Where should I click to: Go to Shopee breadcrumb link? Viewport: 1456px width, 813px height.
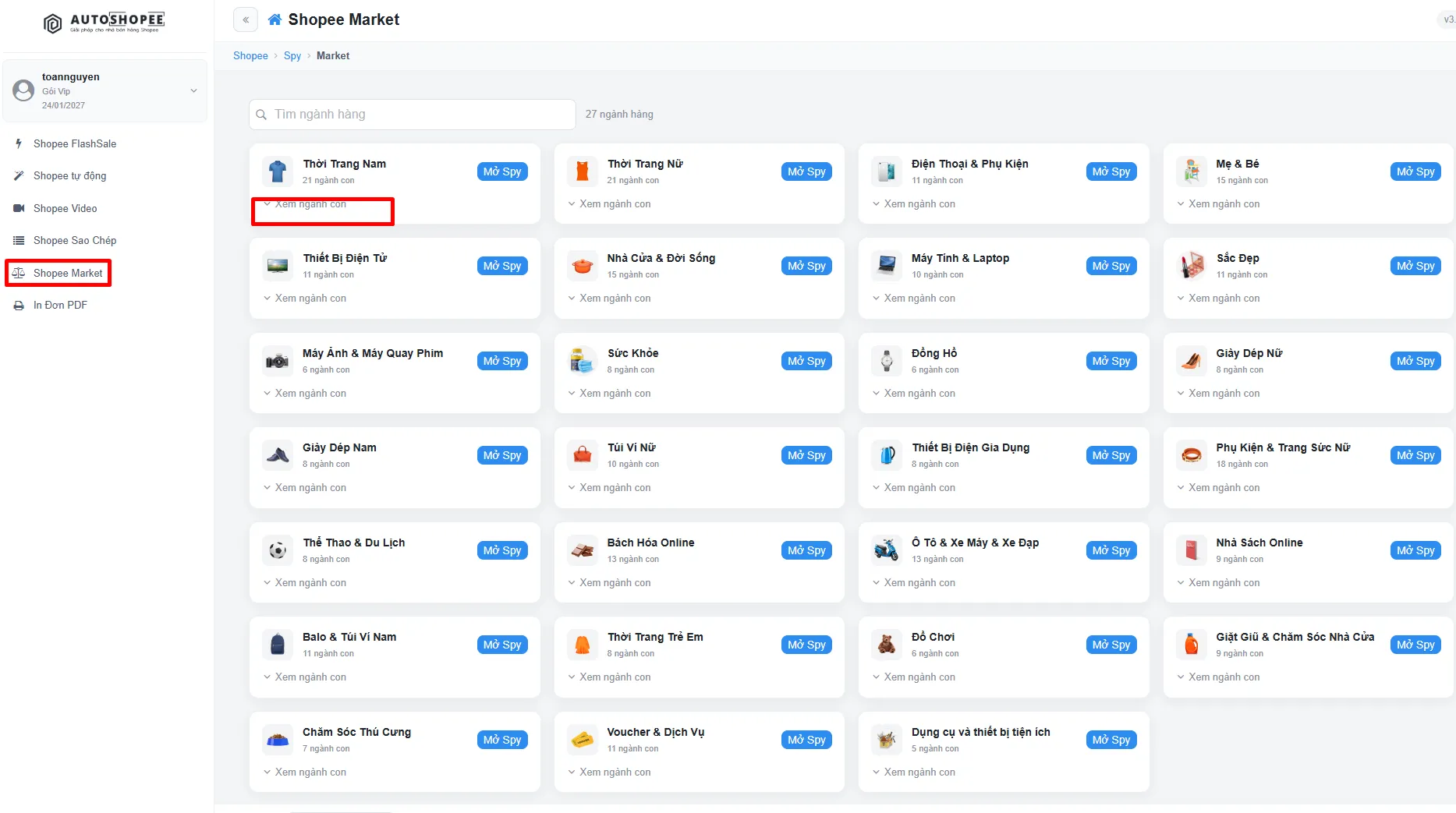click(x=250, y=55)
